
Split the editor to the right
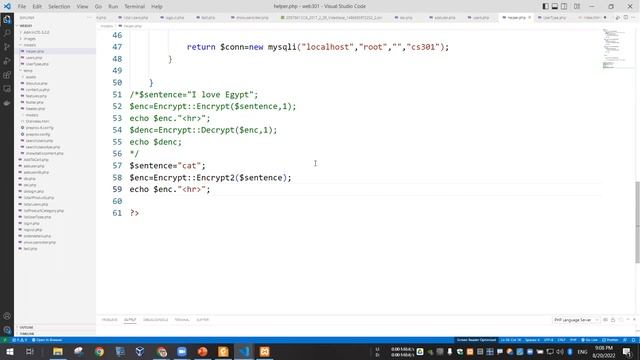[626, 18]
